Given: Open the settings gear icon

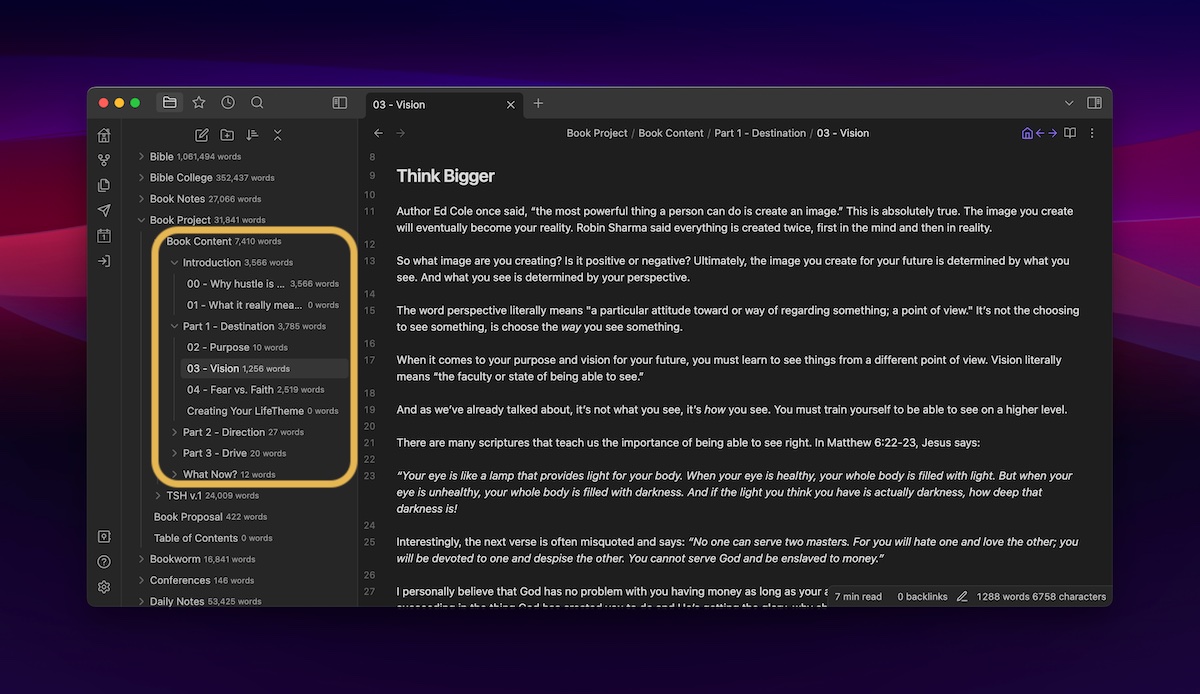Looking at the screenshot, I should (104, 587).
